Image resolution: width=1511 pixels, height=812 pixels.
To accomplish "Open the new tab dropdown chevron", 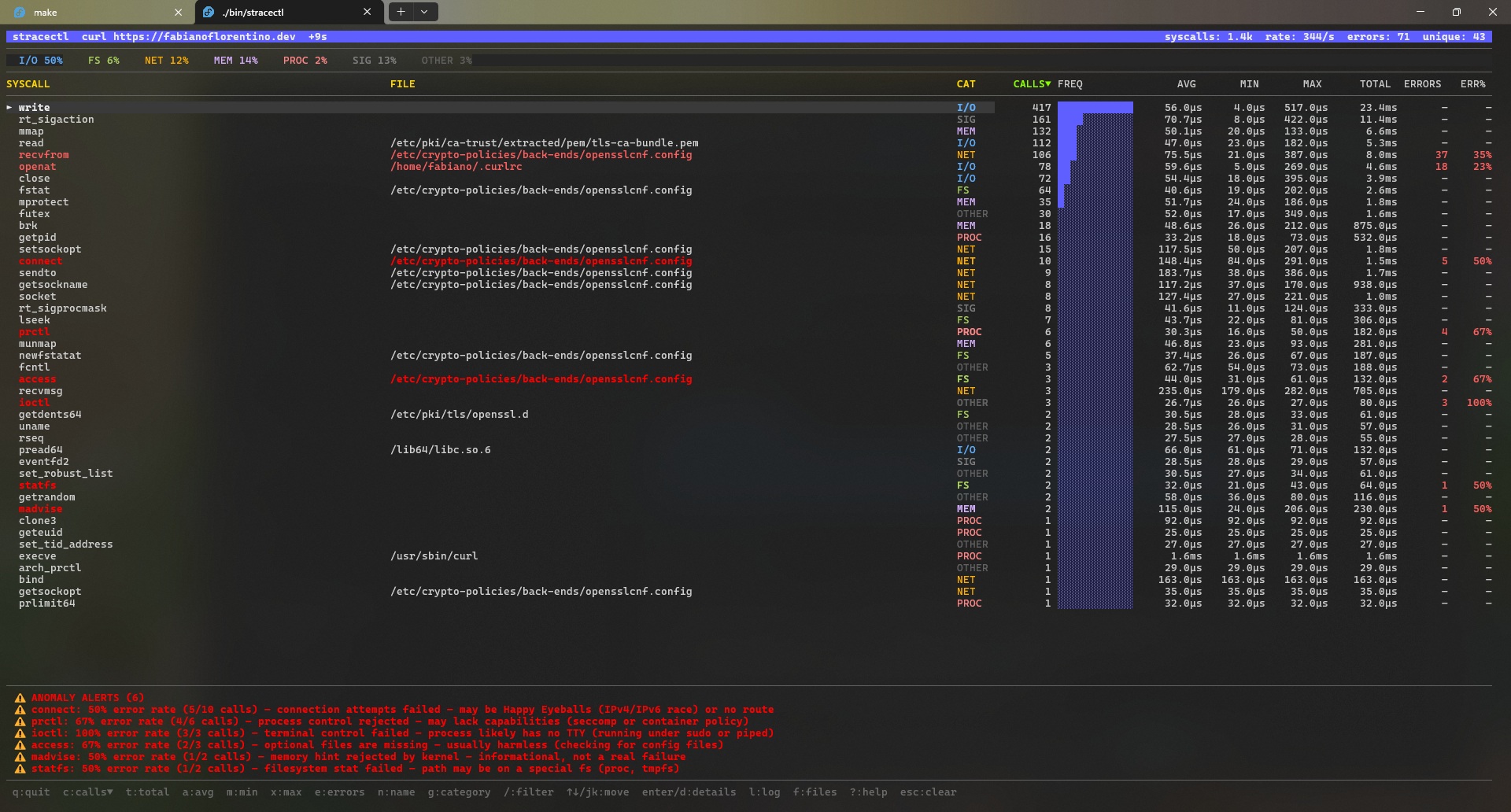I will point(423,12).
